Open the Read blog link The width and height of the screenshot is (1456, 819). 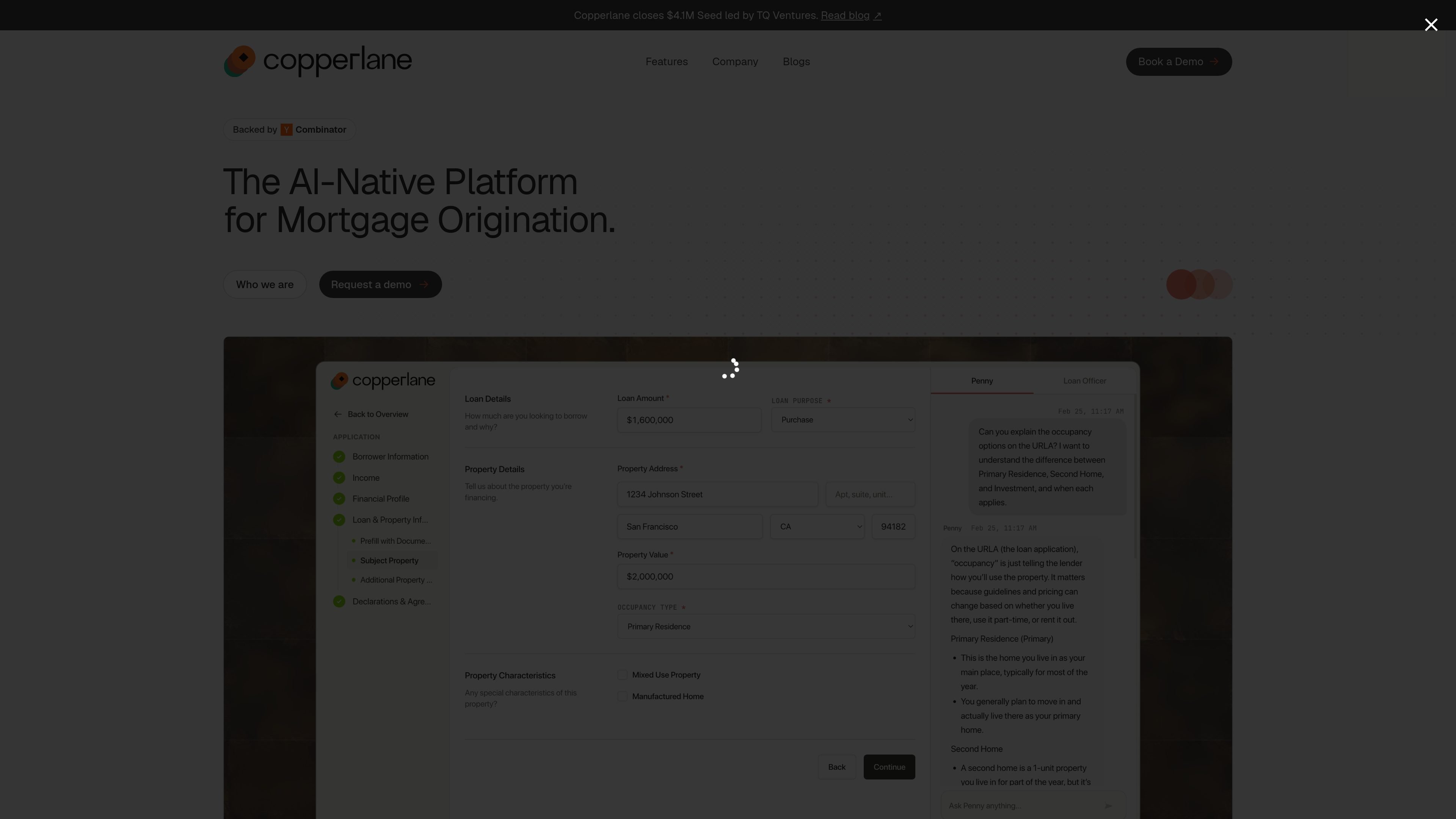coord(845,15)
